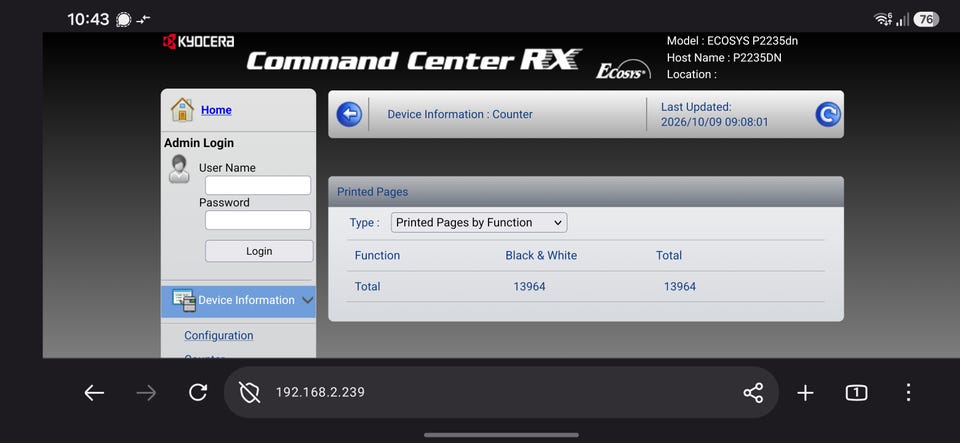
Task: Click the blue back arrow icon
Action: pyautogui.click(x=349, y=114)
